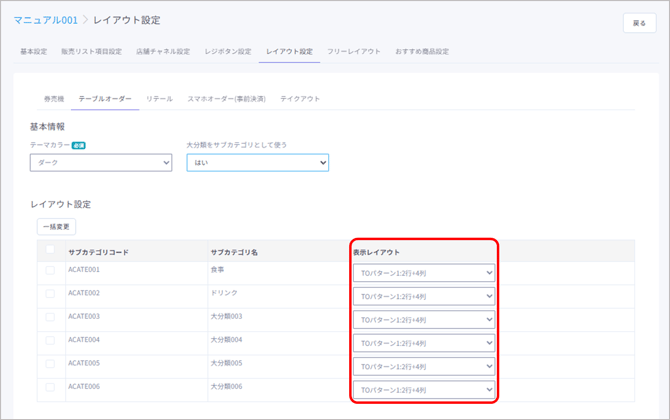This screenshot has height=420, width=670.
Task: Expand the テーマカラー dropdown
Action: point(101,162)
